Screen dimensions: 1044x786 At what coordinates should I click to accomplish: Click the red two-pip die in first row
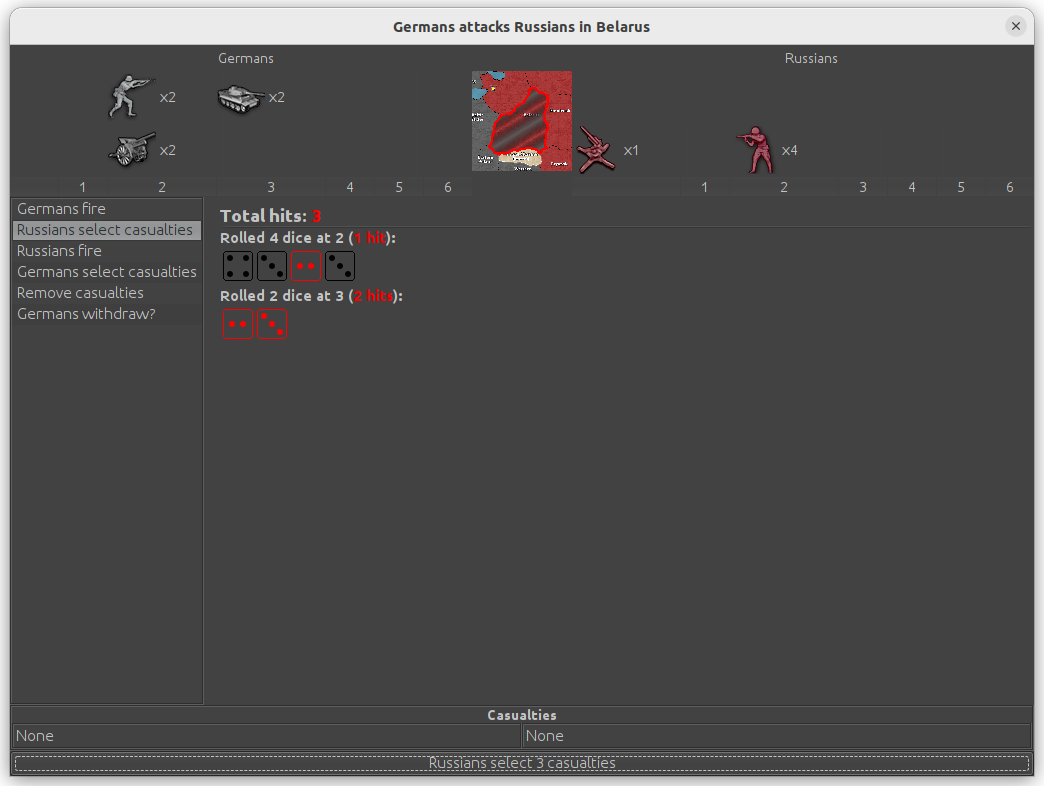306,267
